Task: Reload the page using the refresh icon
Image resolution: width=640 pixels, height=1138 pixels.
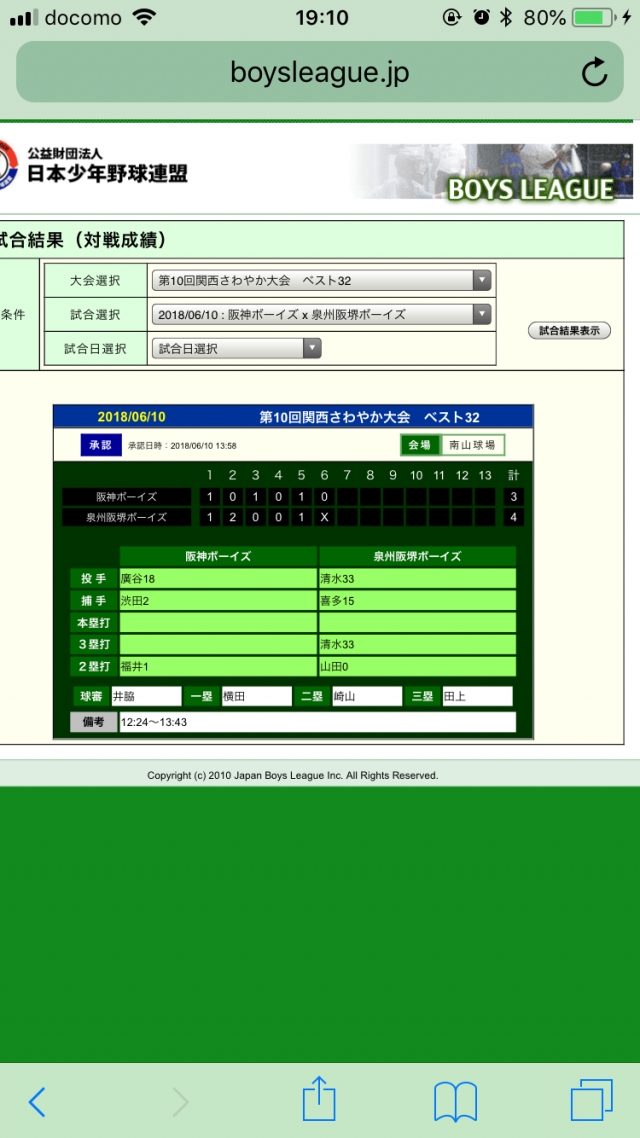Action: pos(594,72)
